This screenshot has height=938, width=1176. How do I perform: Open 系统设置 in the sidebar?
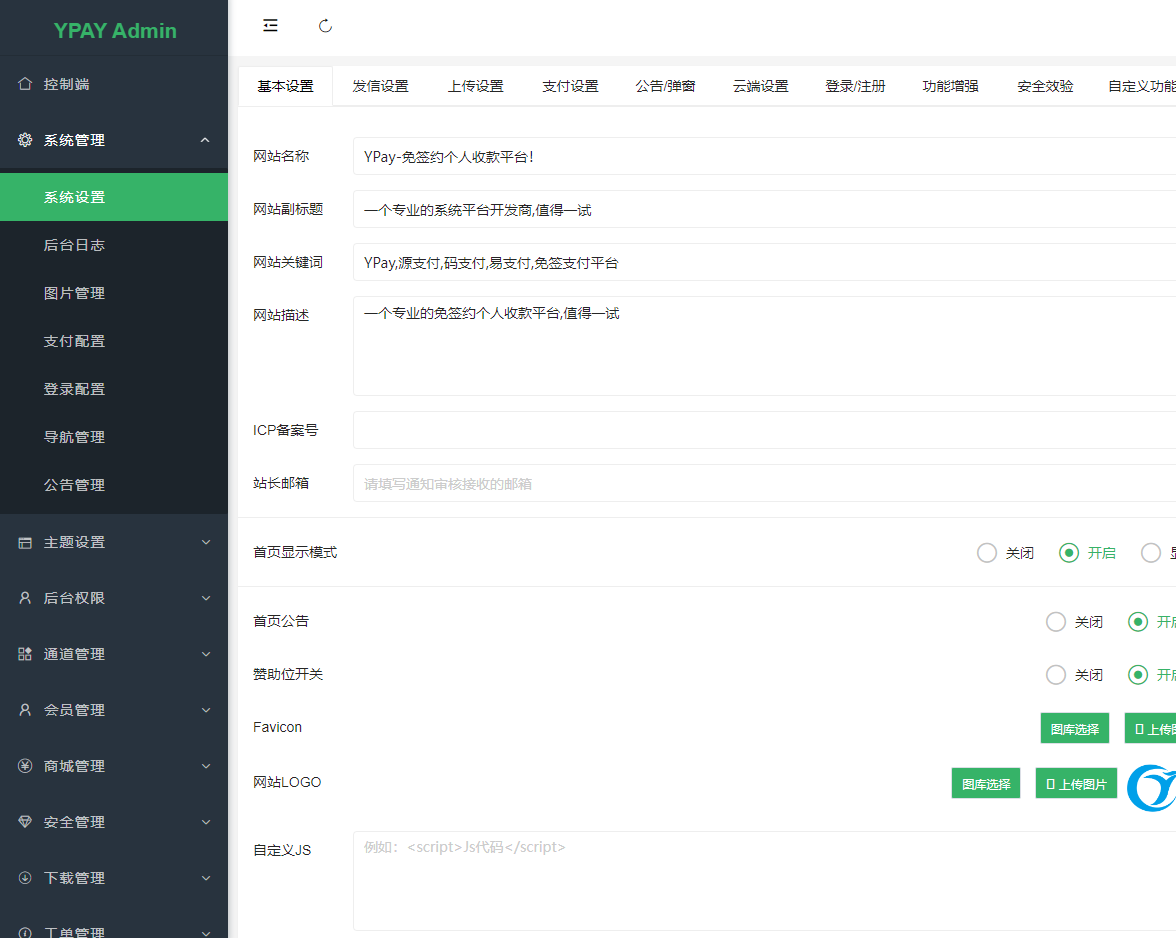tap(114, 197)
